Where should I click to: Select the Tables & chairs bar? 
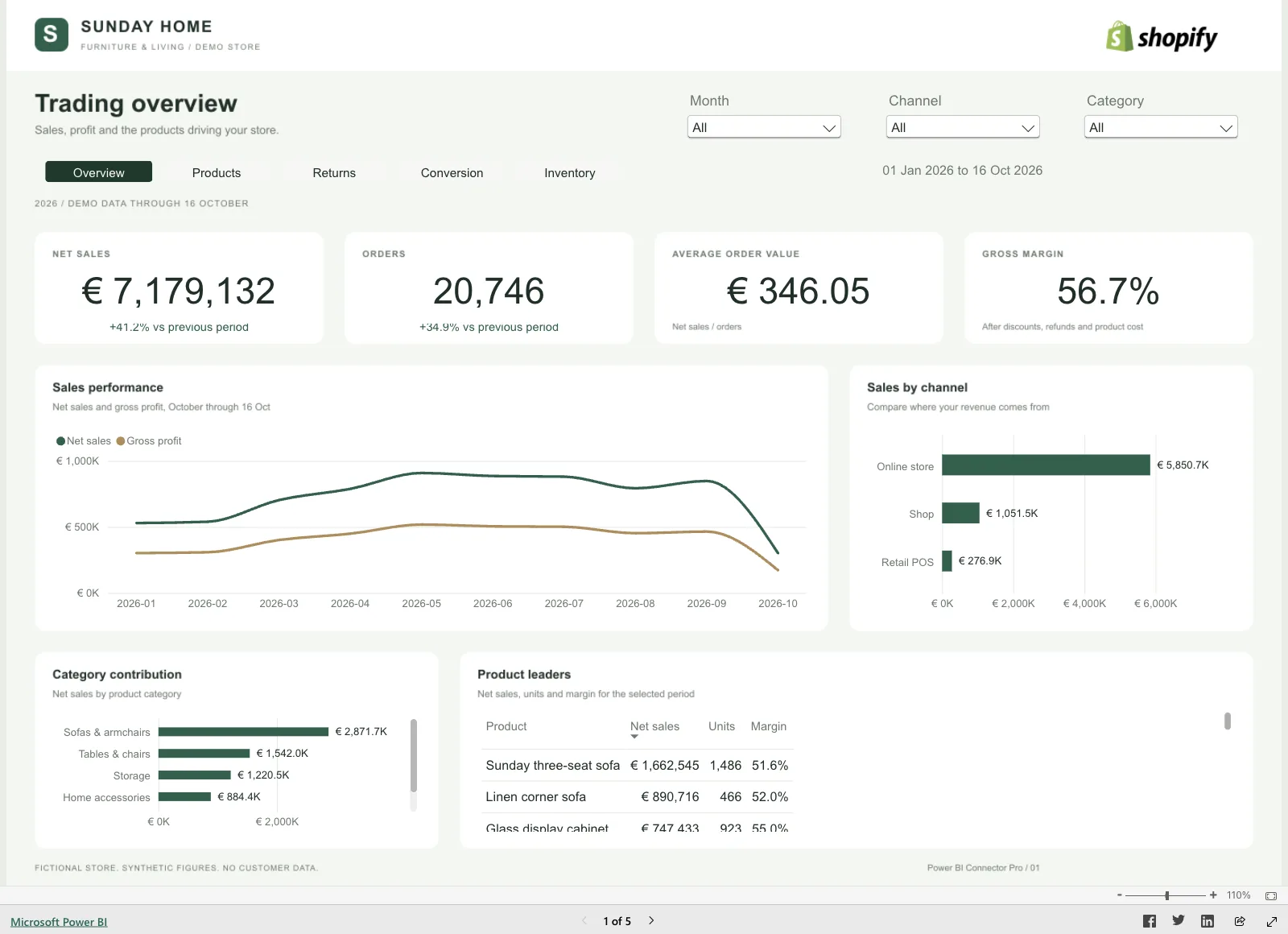[204, 754]
